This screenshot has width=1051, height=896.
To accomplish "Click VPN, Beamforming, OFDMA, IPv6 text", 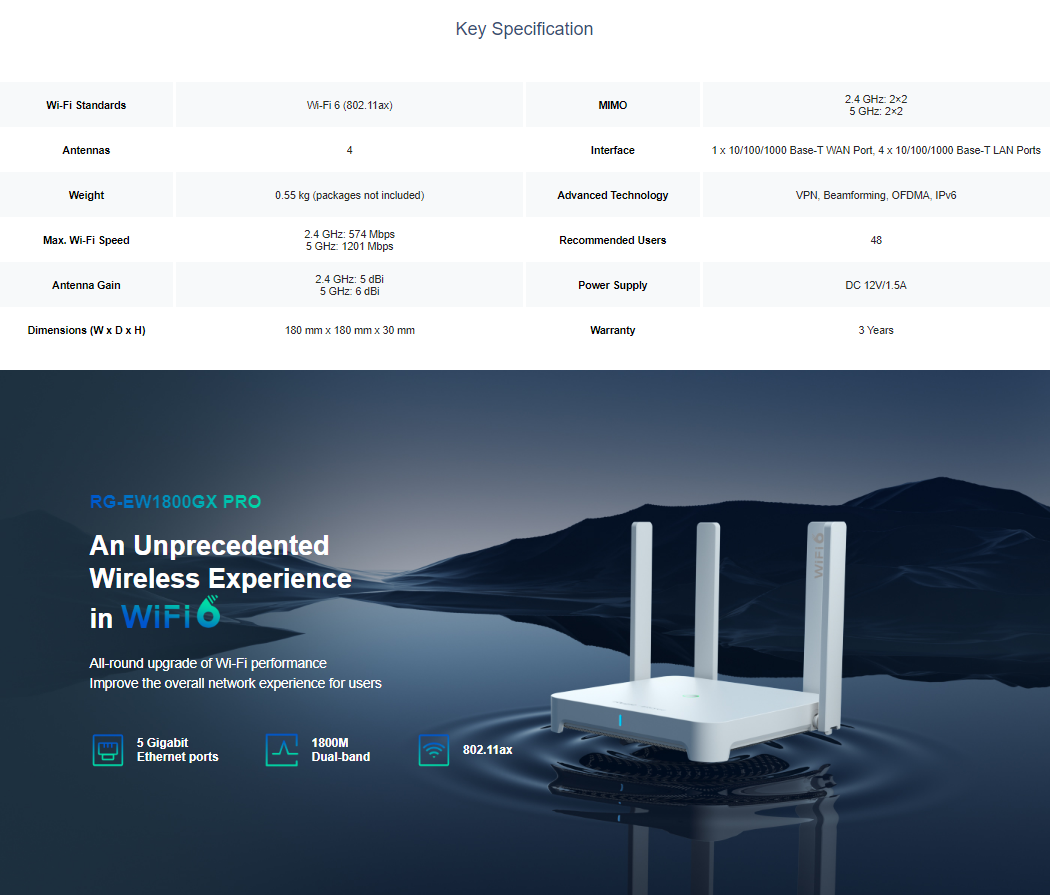I will tap(875, 195).
